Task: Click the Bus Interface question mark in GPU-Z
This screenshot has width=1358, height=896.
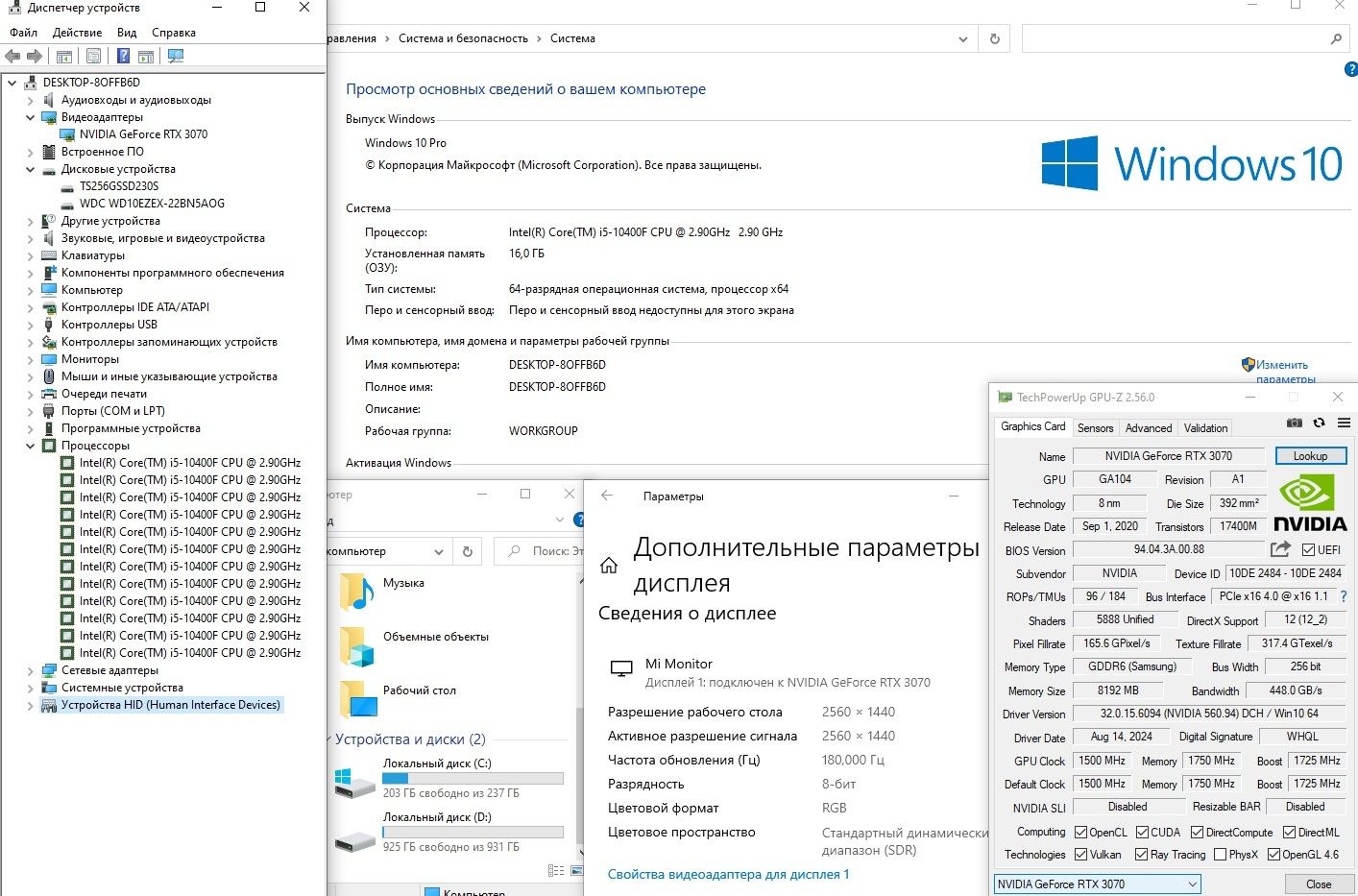Action: 1344,596
